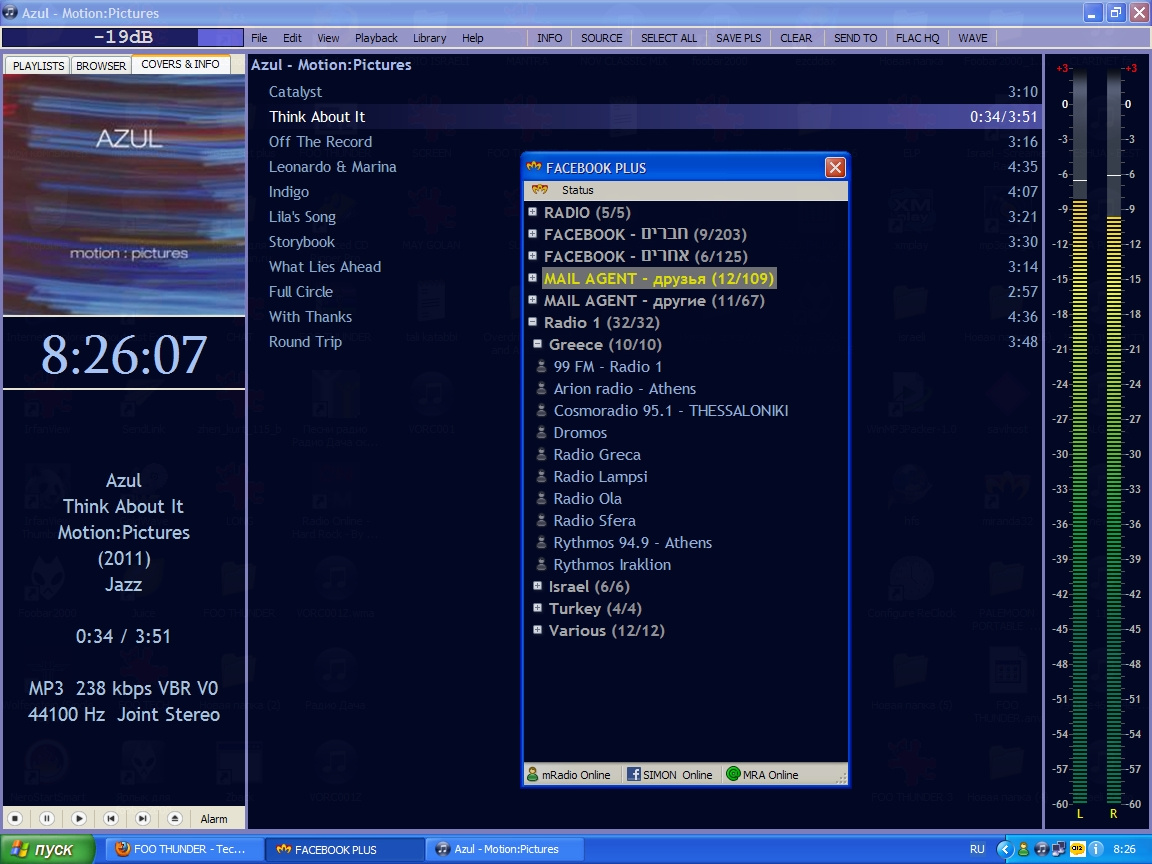This screenshot has height=864, width=1152.
Task: Skip to the next track
Action: pyautogui.click(x=143, y=818)
